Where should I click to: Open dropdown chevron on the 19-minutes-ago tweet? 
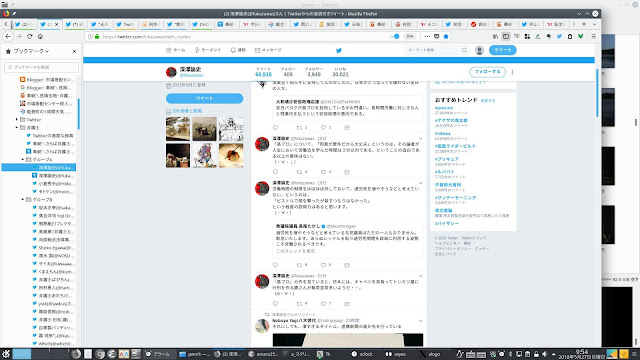(x=420, y=183)
